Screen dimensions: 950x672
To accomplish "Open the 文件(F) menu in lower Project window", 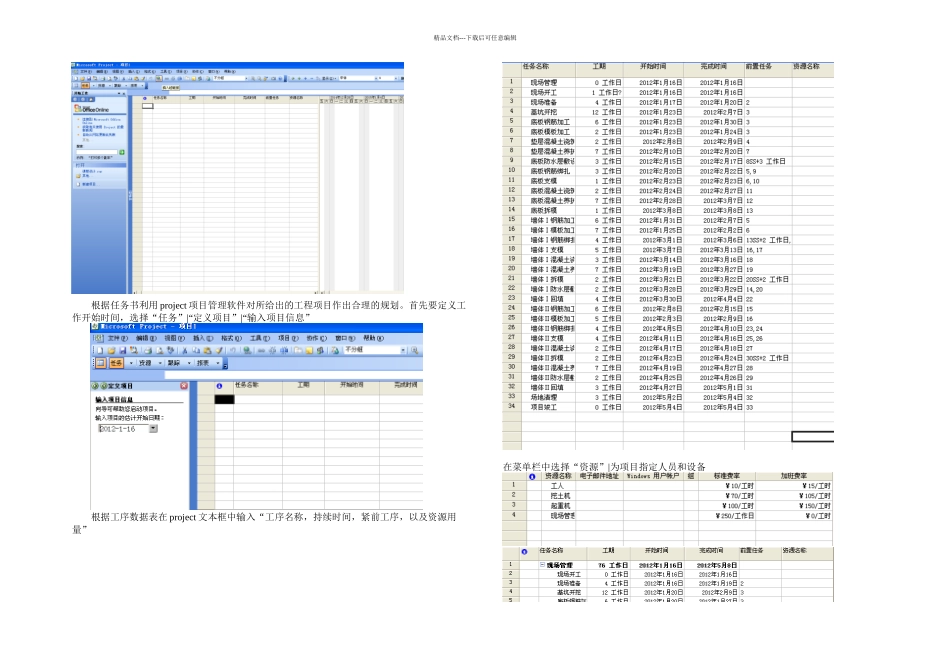I will (118, 338).
